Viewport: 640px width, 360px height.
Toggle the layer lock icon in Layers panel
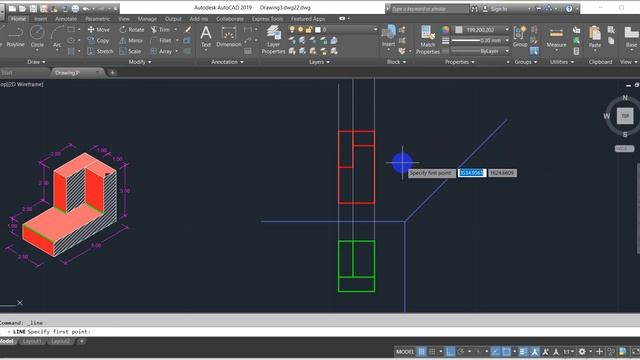[x=309, y=29]
